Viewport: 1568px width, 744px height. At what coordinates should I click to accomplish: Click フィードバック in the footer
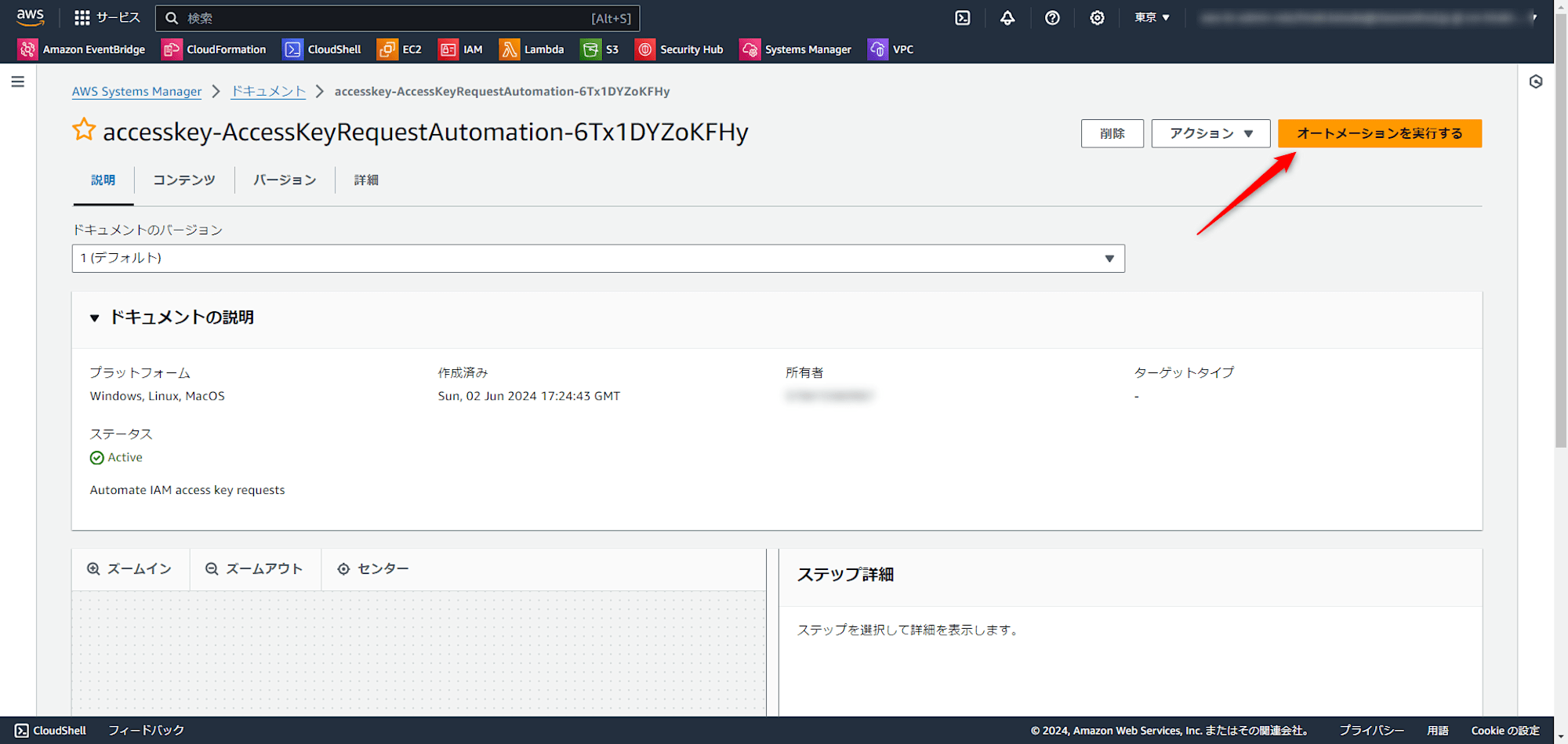click(146, 731)
